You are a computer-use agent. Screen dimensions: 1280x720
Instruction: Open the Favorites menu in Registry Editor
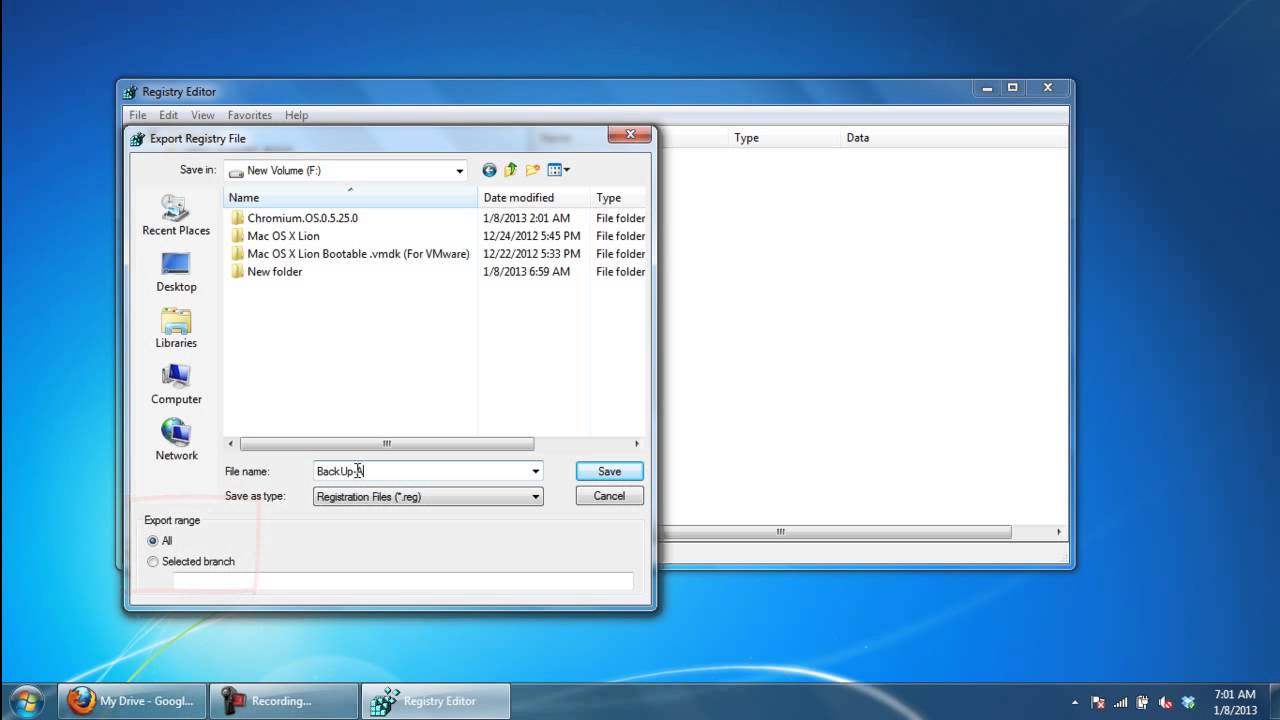pos(249,116)
